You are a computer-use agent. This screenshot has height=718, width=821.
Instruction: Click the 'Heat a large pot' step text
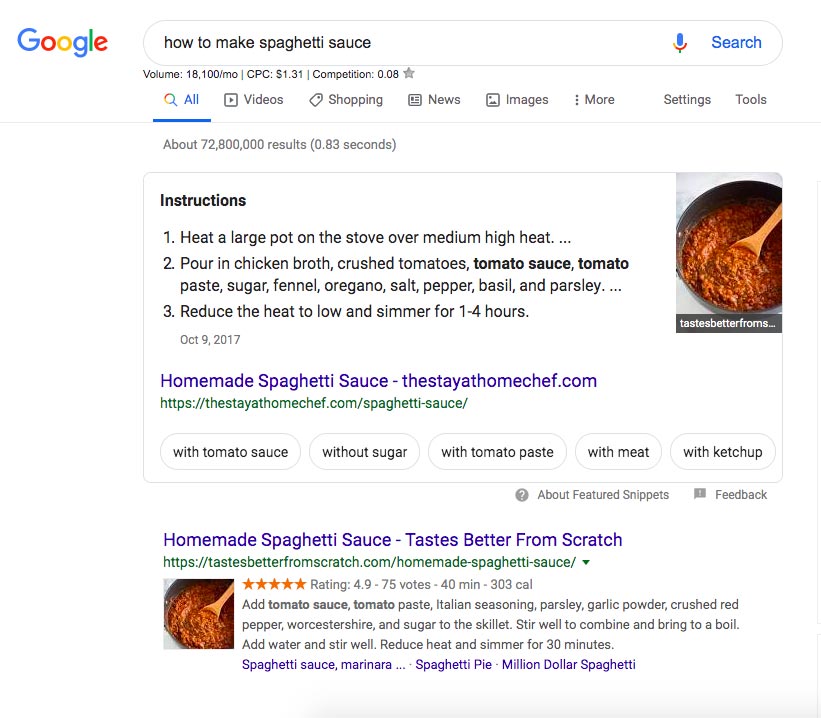(375, 238)
